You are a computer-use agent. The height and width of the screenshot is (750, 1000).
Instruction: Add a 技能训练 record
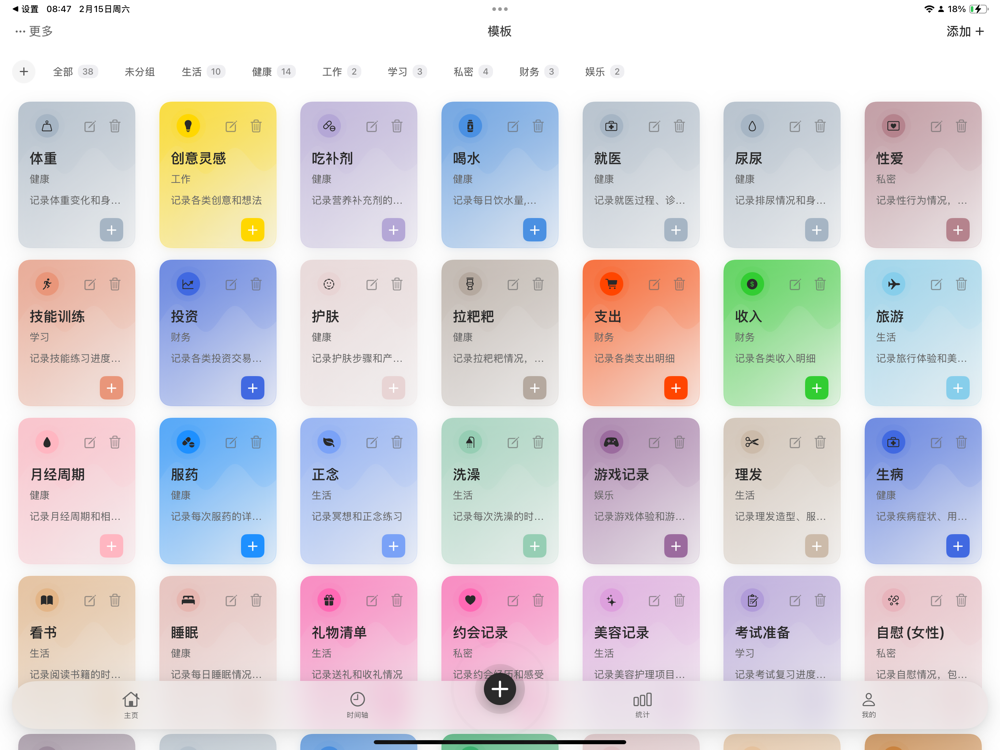click(112, 388)
